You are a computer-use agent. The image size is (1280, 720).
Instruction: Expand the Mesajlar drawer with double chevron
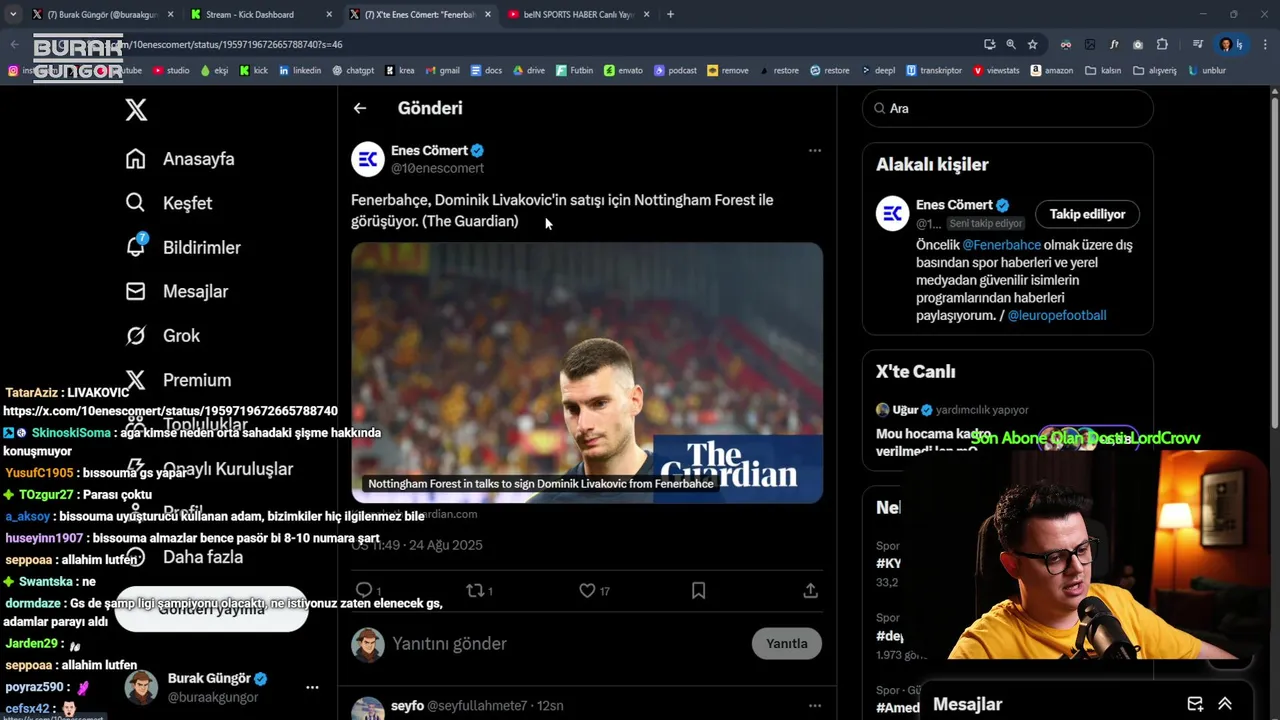point(1225,704)
